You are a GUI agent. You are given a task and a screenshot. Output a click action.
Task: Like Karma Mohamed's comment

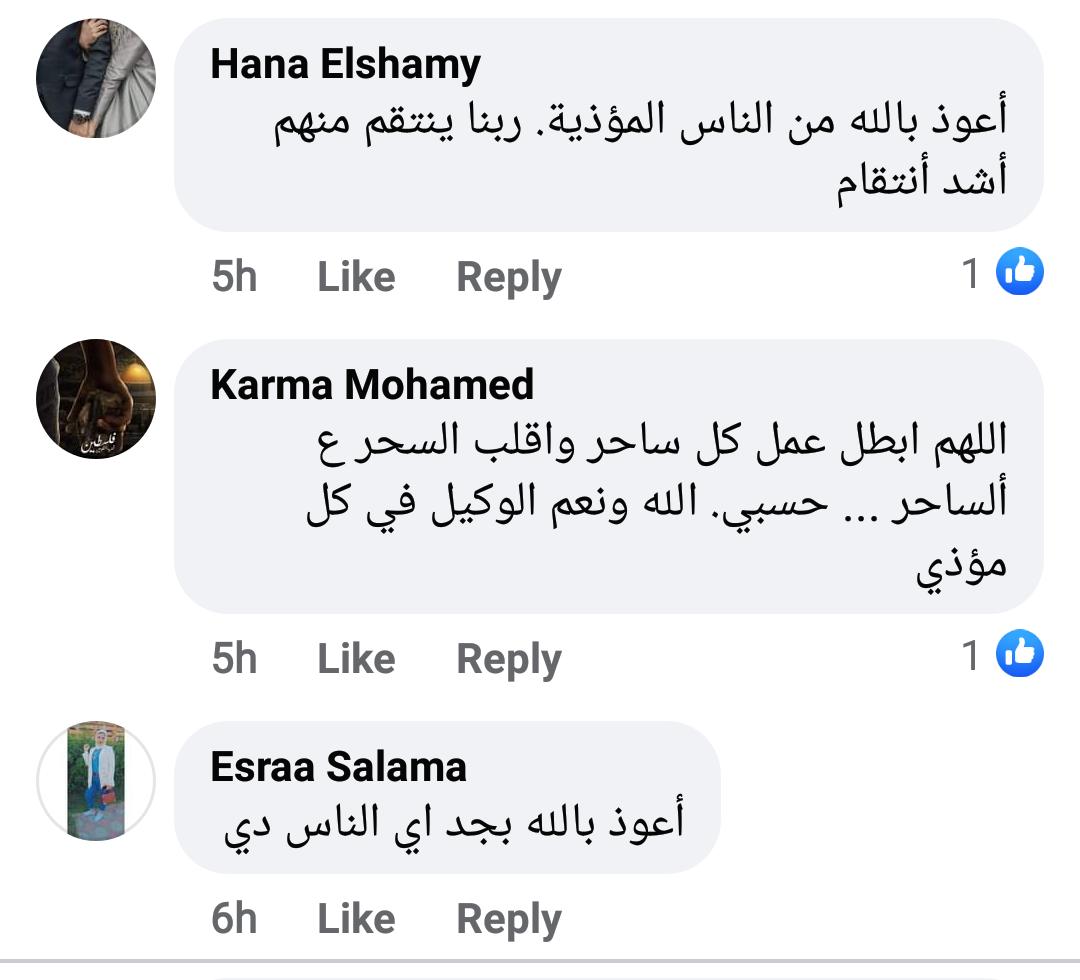tap(356, 659)
